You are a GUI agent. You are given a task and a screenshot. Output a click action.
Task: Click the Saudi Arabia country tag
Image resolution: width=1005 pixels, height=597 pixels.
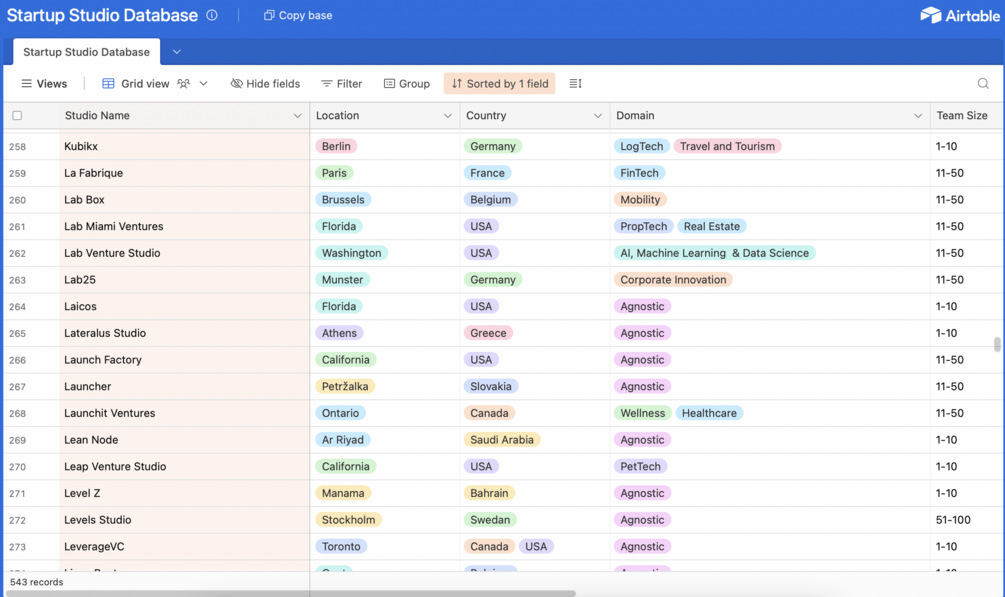pyautogui.click(x=502, y=440)
